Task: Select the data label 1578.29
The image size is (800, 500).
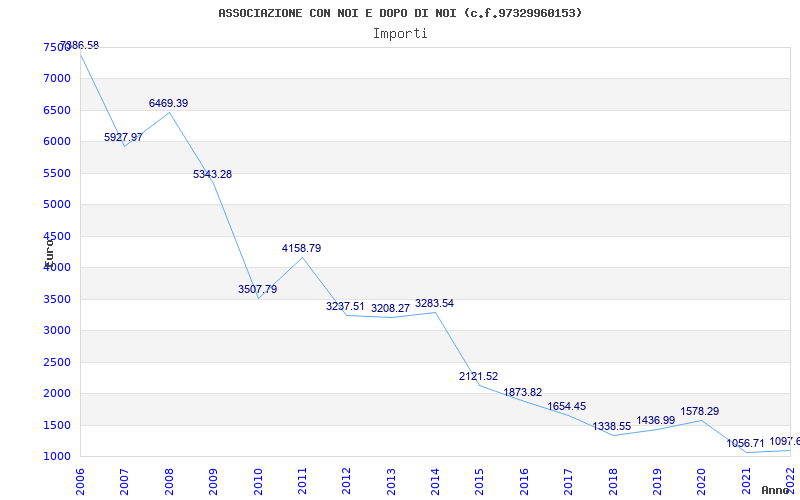Action: 699,411
